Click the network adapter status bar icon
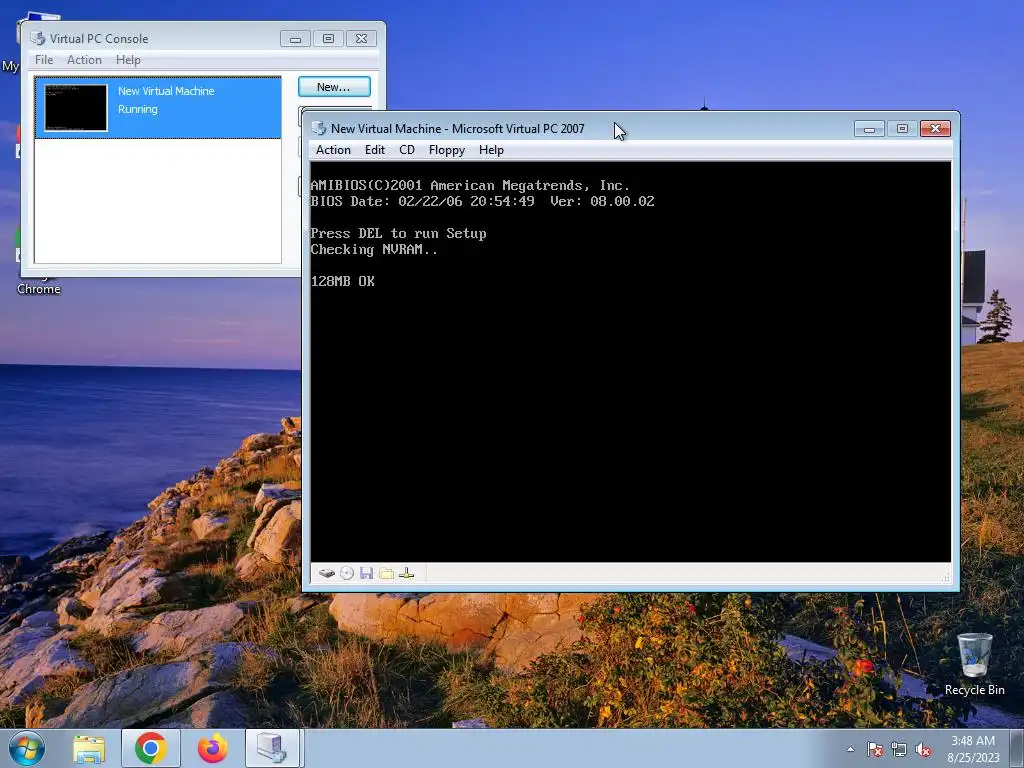The image size is (1024, 768). point(406,573)
